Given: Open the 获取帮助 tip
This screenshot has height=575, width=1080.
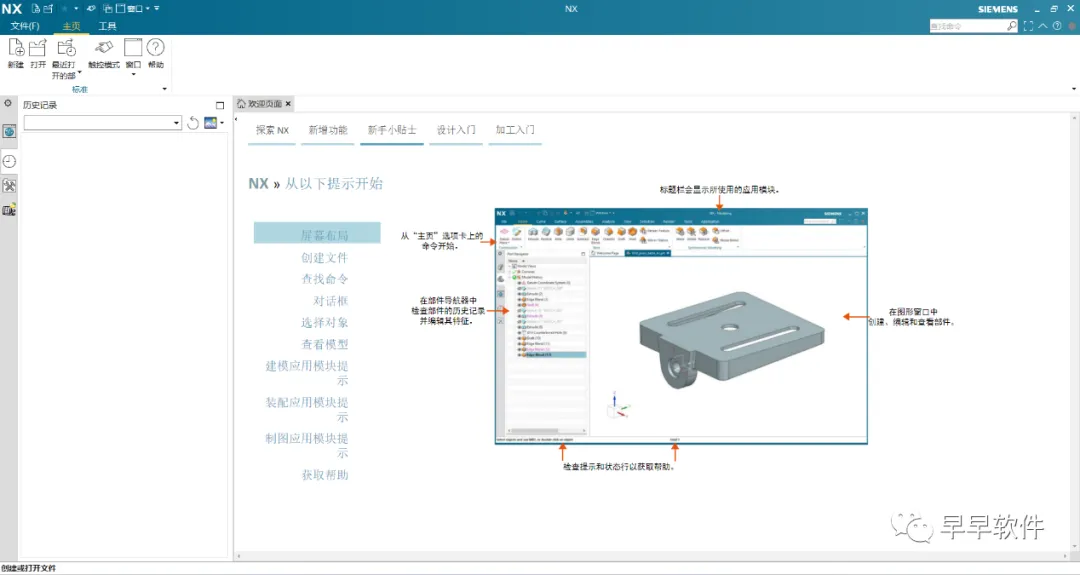Looking at the screenshot, I should pos(324,475).
